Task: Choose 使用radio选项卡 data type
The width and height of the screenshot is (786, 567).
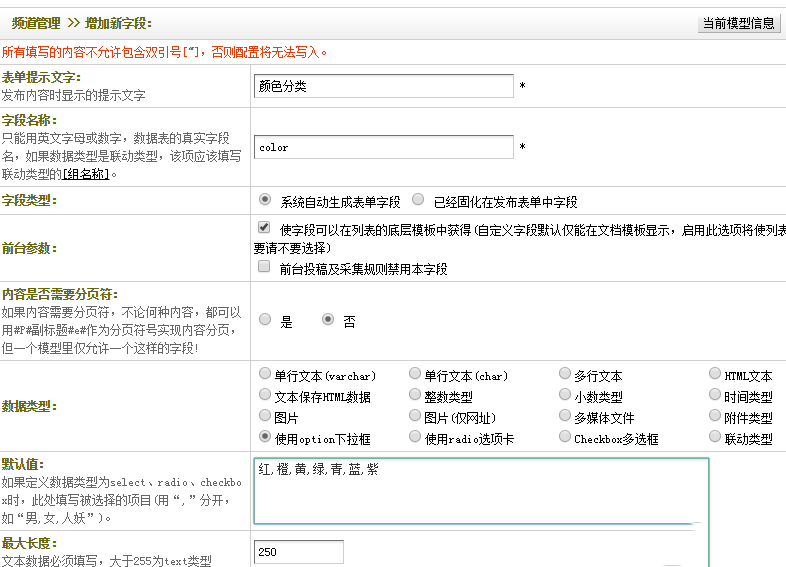Action: tap(415, 437)
